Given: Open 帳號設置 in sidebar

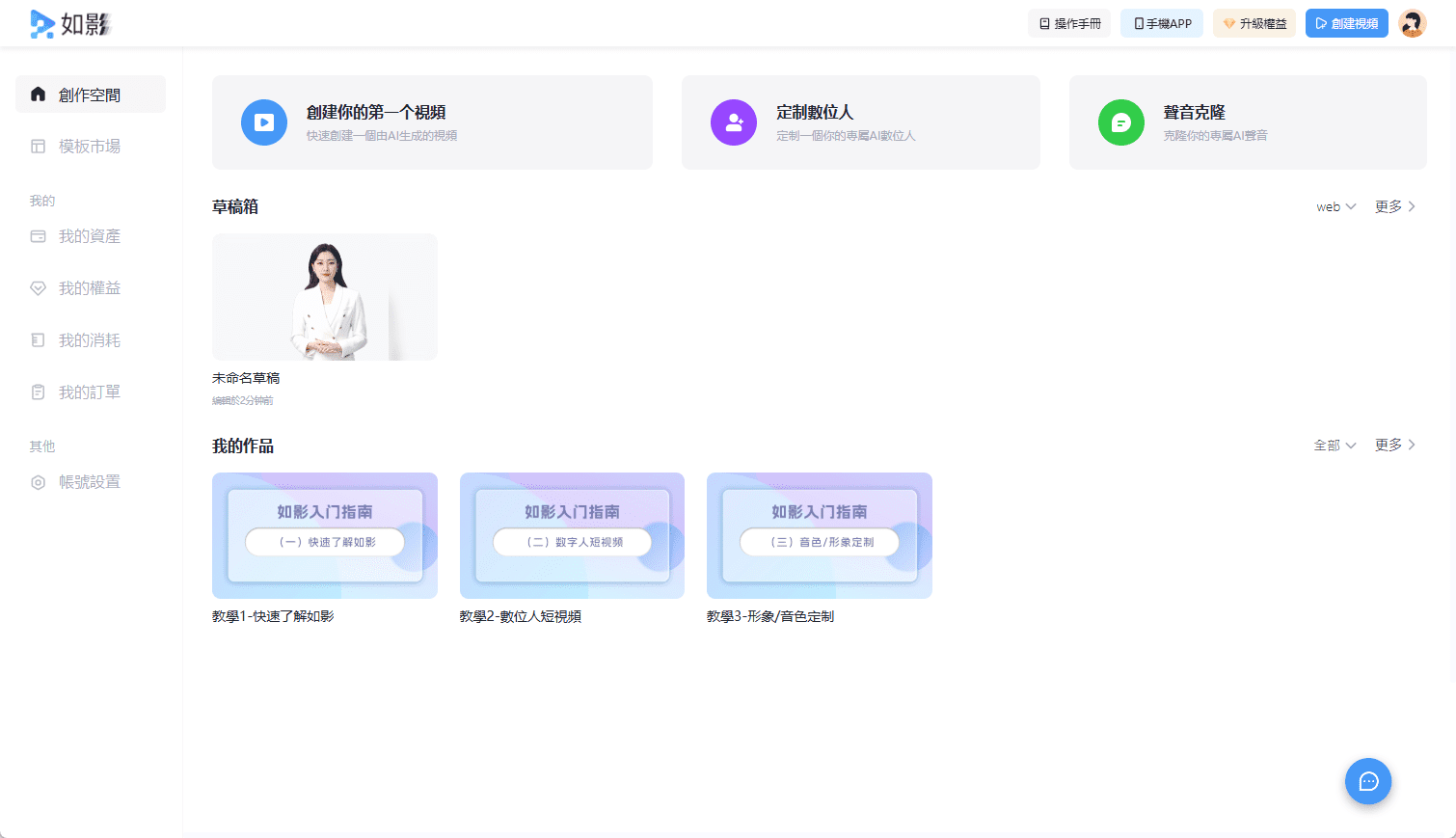Looking at the screenshot, I should [91, 482].
